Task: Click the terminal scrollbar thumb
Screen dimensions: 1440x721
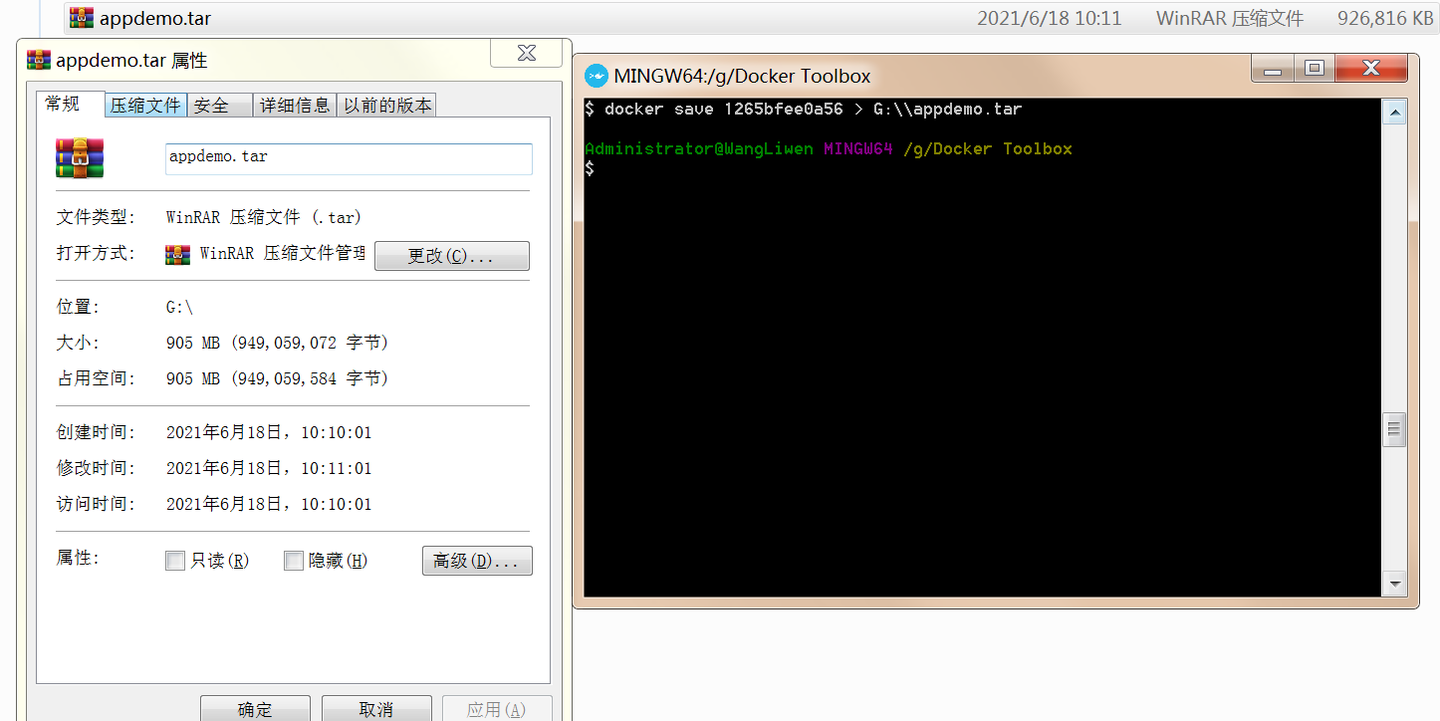Action: pos(1395,430)
